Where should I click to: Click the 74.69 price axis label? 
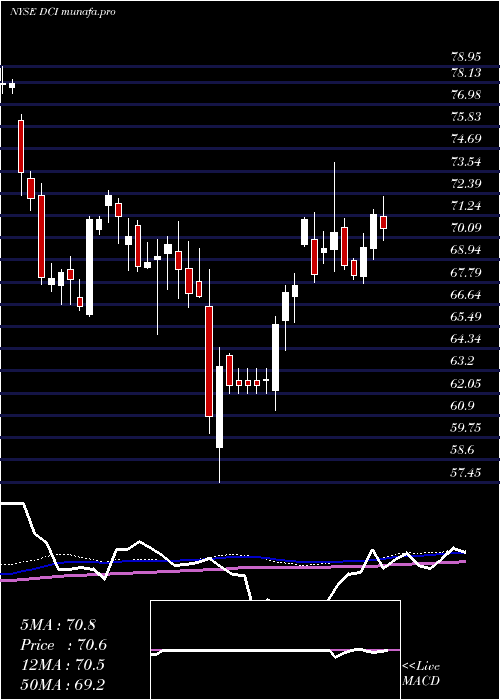tap(466, 139)
